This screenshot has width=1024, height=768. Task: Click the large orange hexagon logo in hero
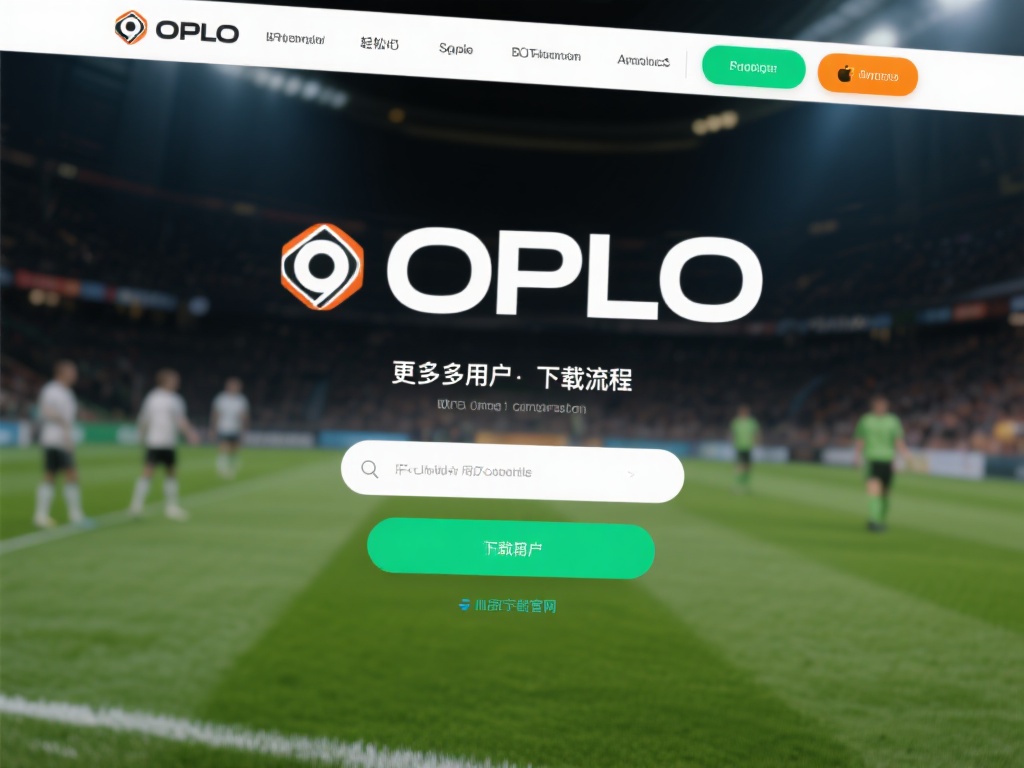click(322, 266)
